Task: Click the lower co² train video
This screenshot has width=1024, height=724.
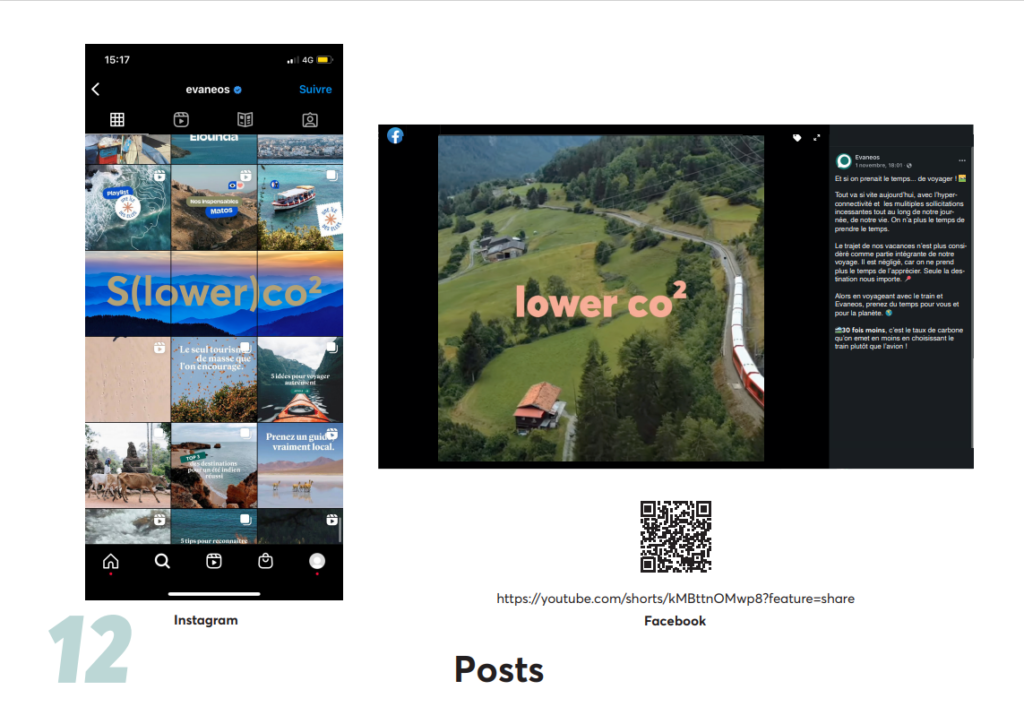Action: click(x=601, y=298)
